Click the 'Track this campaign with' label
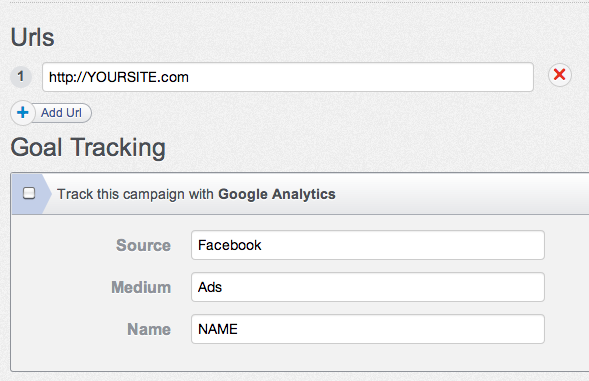 [135, 194]
